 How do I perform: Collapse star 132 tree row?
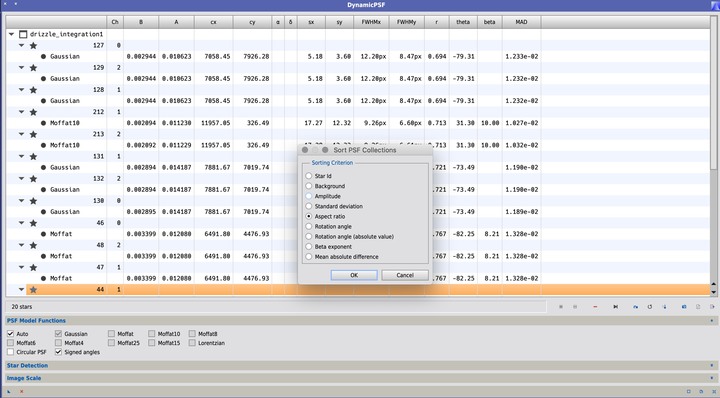coord(22,179)
